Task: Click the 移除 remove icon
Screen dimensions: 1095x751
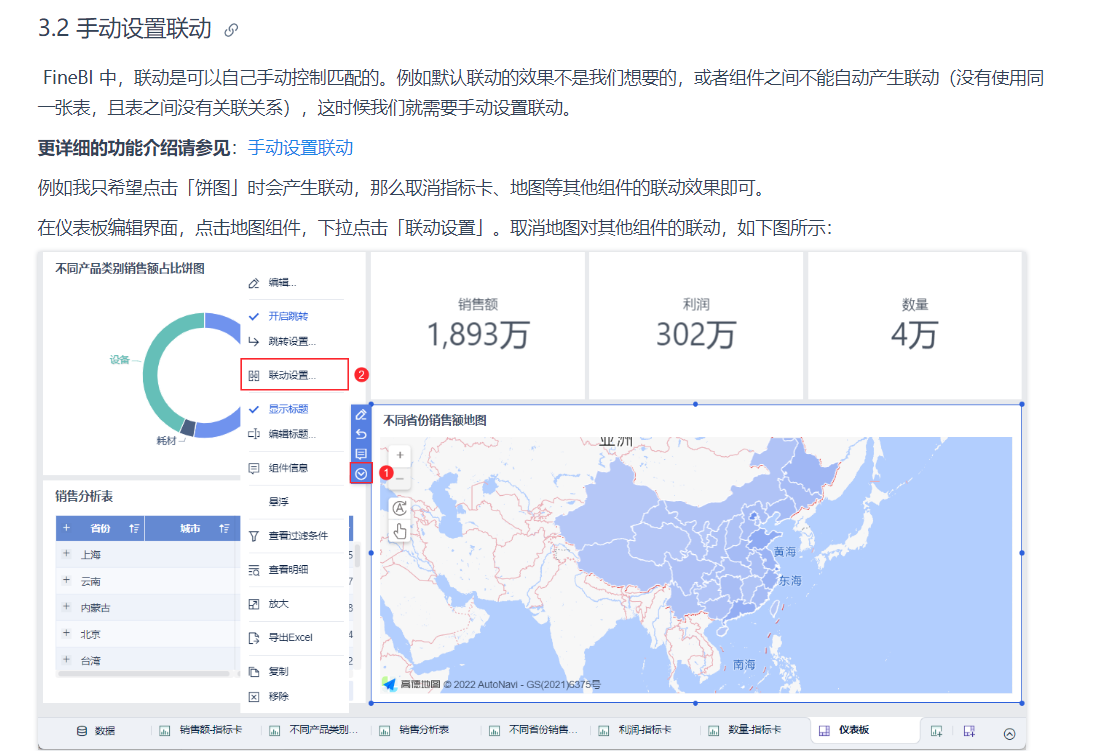Action: pos(253,697)
